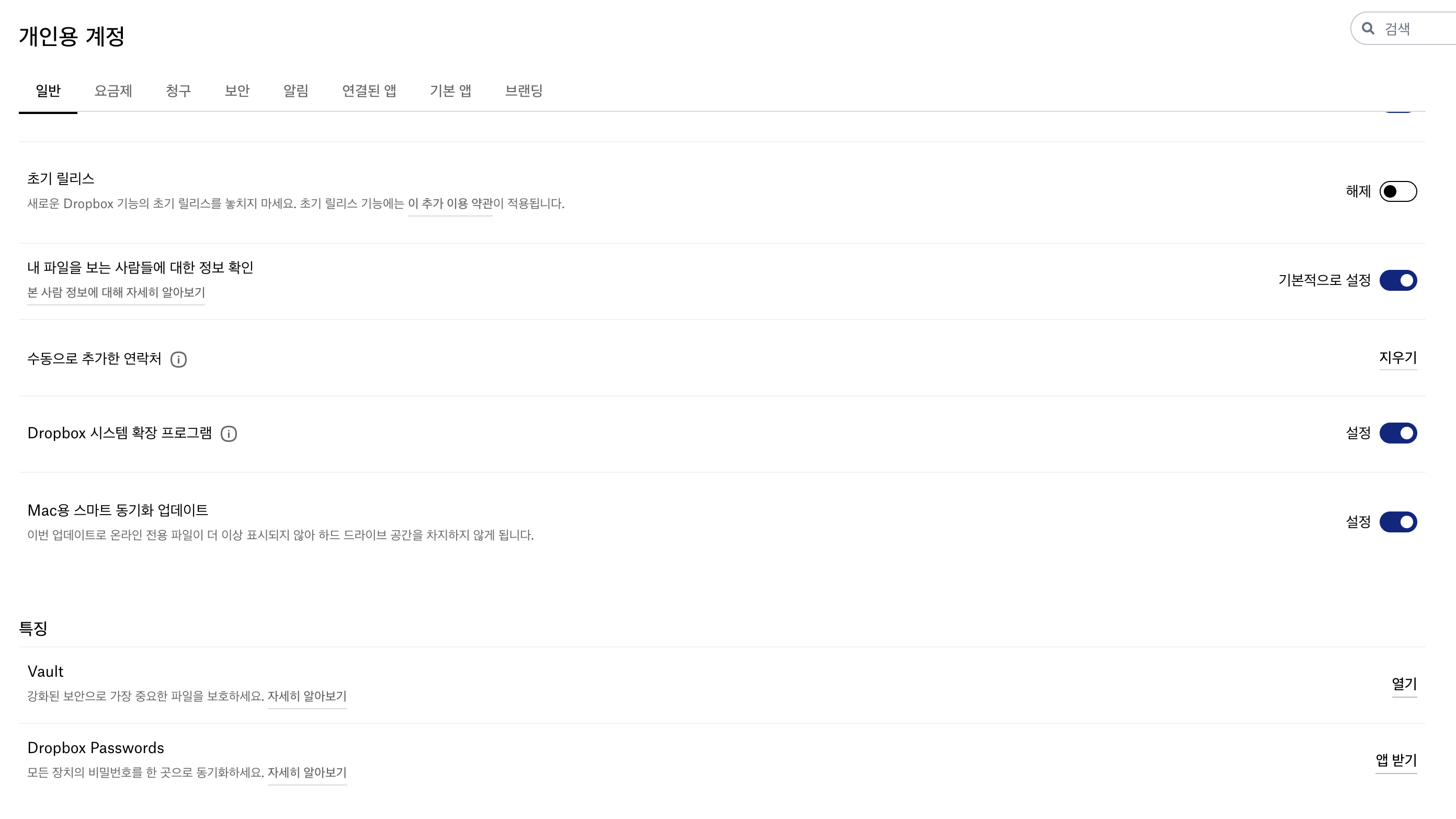Toggle Mac용 스마트 동기화 업데이트 switch
Viewport: 1456px width, 819px height.
pos(1398,522)
